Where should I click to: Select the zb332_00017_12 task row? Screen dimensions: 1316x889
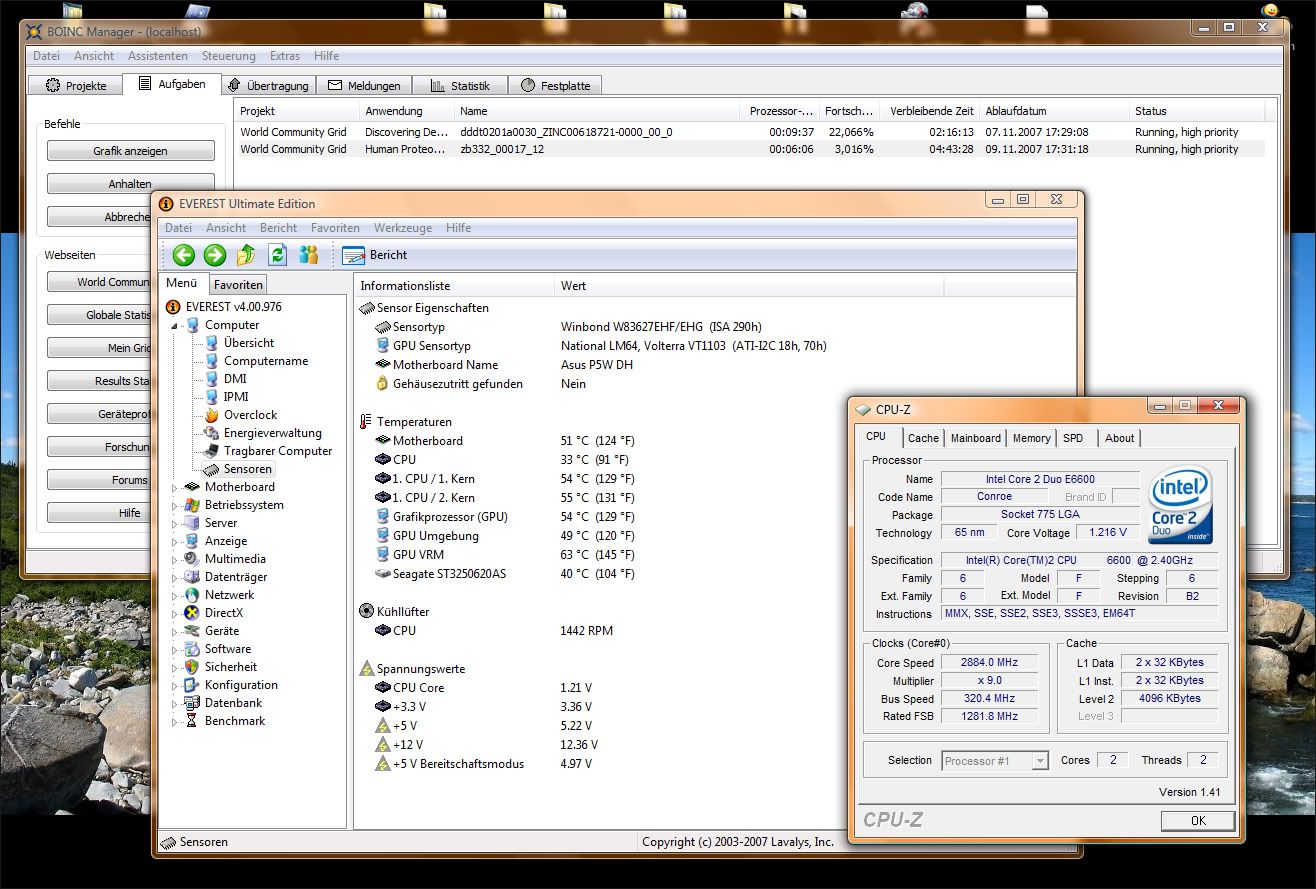(x=750, y=149)
